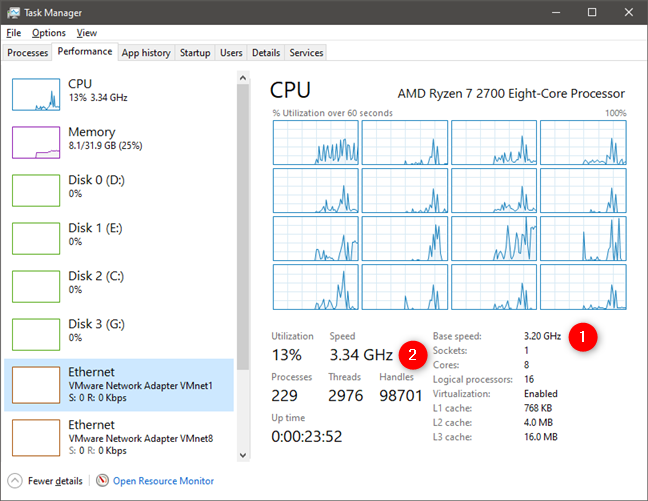The width and height of the screenshot is (648, 501).
Task: Click the VMware Network Adapter VMnet8 text
Action: click(141, 439)
